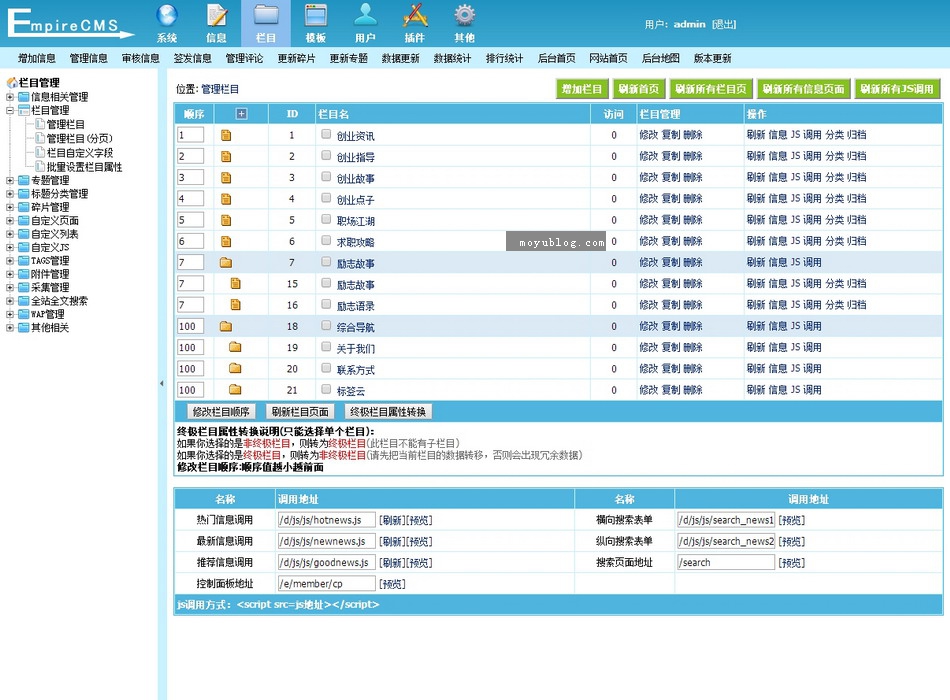This screenshot has width=950, height=700.
Task: Click the 热门信息调用 address field
Action: point(326,520)
